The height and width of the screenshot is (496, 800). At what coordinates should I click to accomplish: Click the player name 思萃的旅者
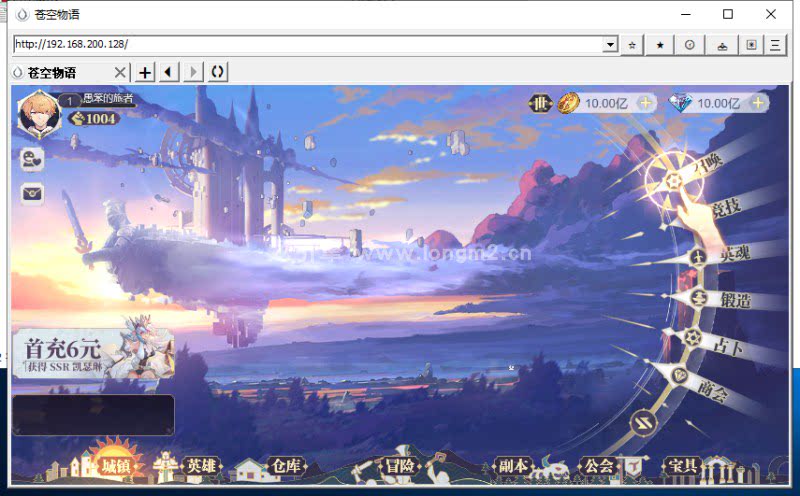click(x=108, y=98)
